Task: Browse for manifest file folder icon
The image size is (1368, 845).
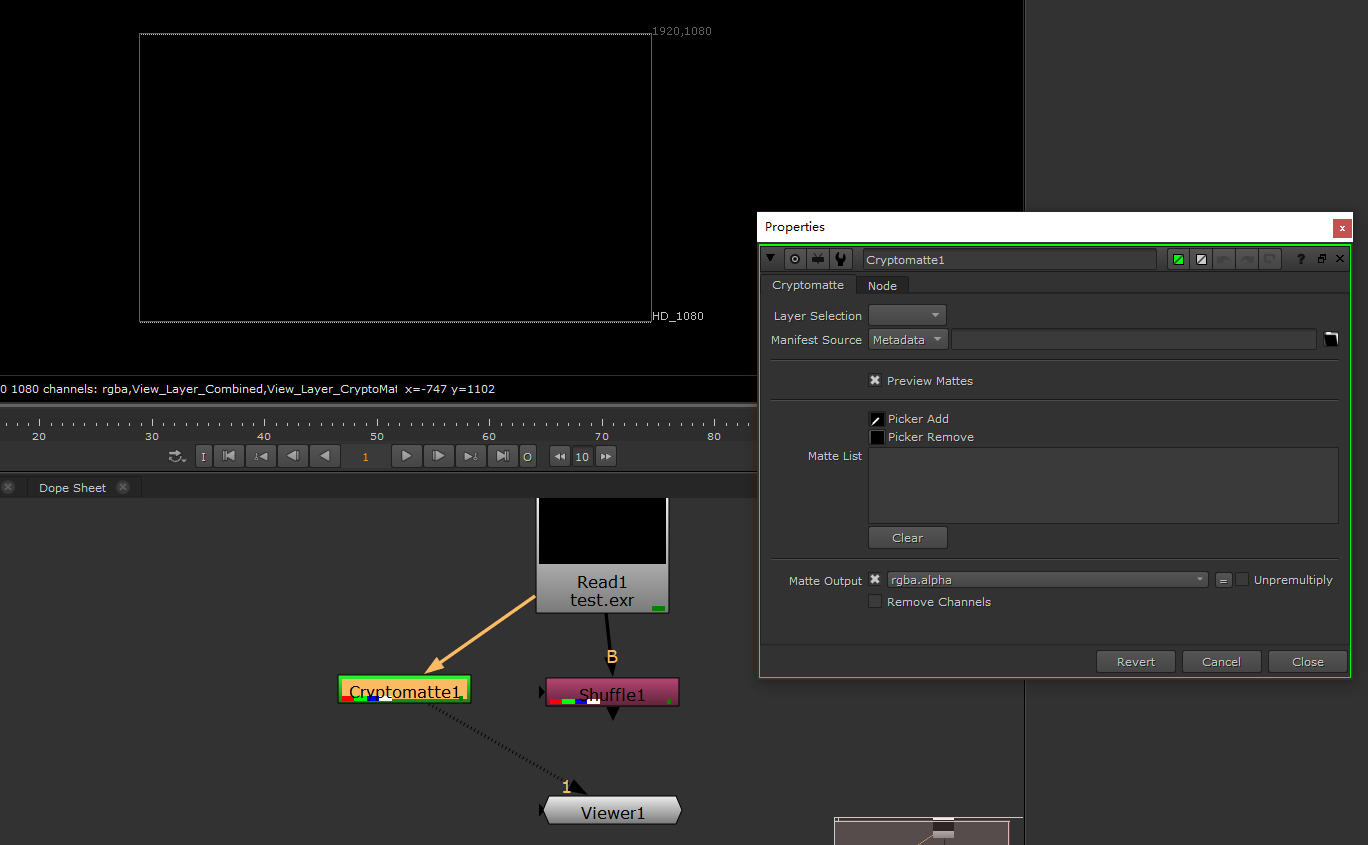Action: coord(1331,340)
